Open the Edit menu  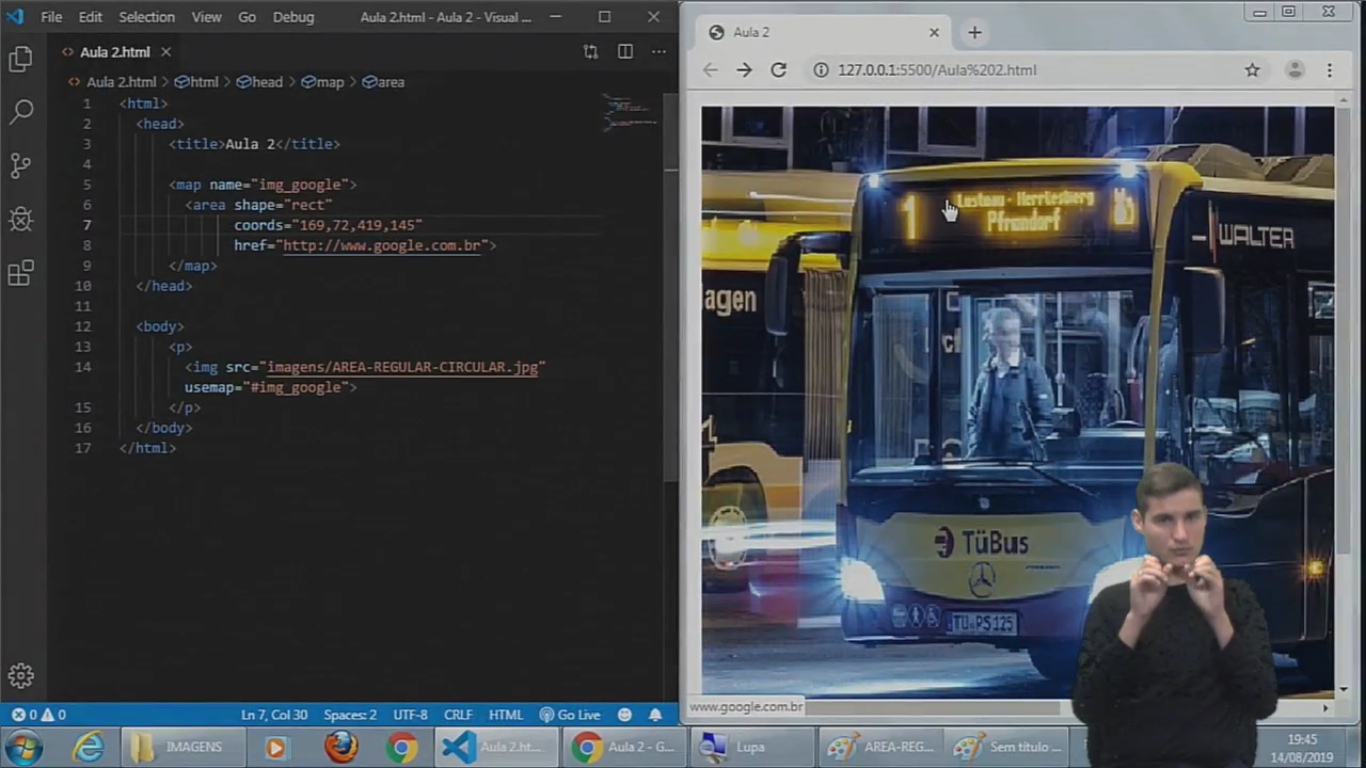pyautogui.click(x=90, y=17)
